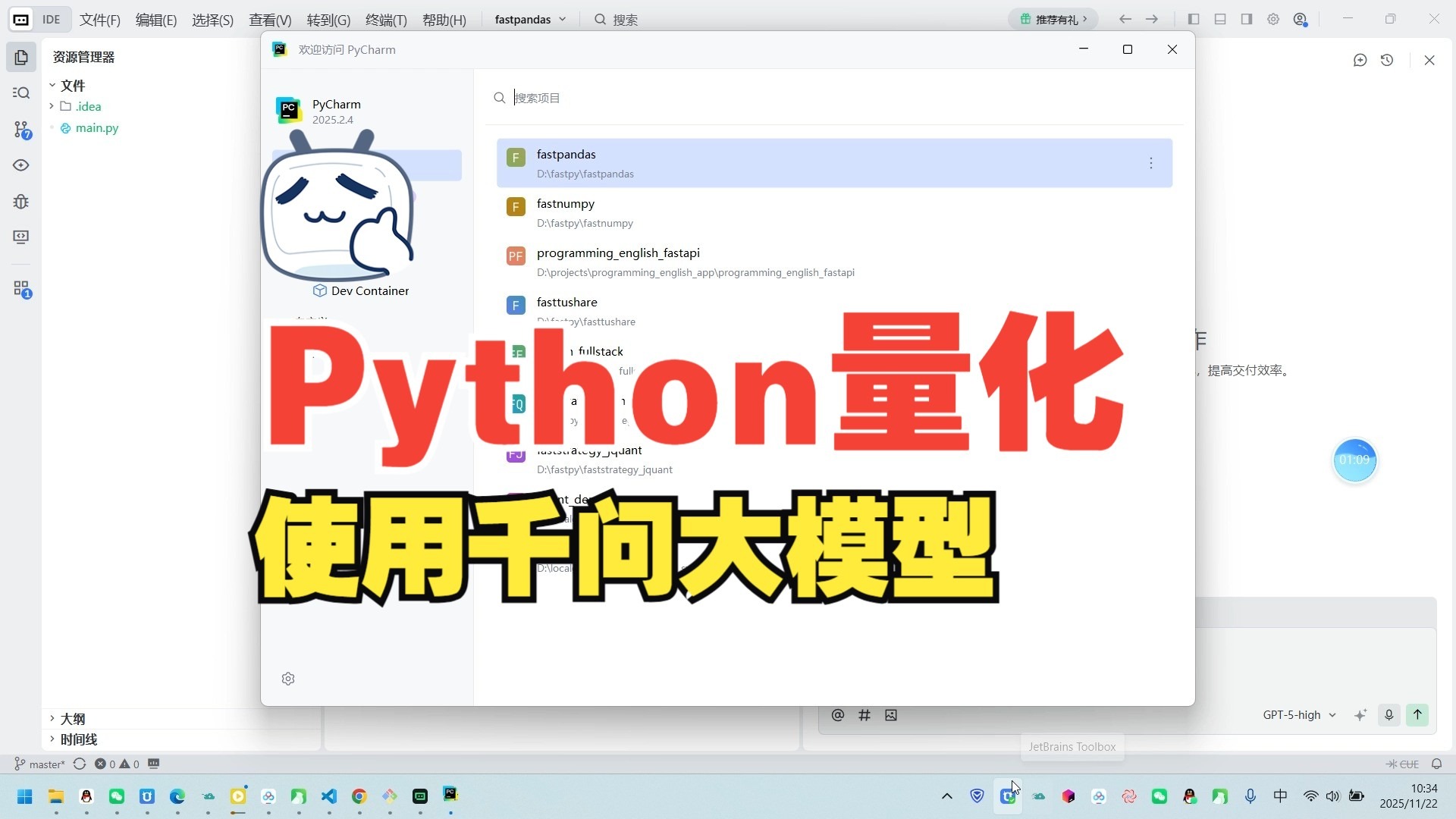Select the Search icon in the sidebar
Image resolution: width=1456 pixels, height=819 pixels.
[x=20, y=93]
